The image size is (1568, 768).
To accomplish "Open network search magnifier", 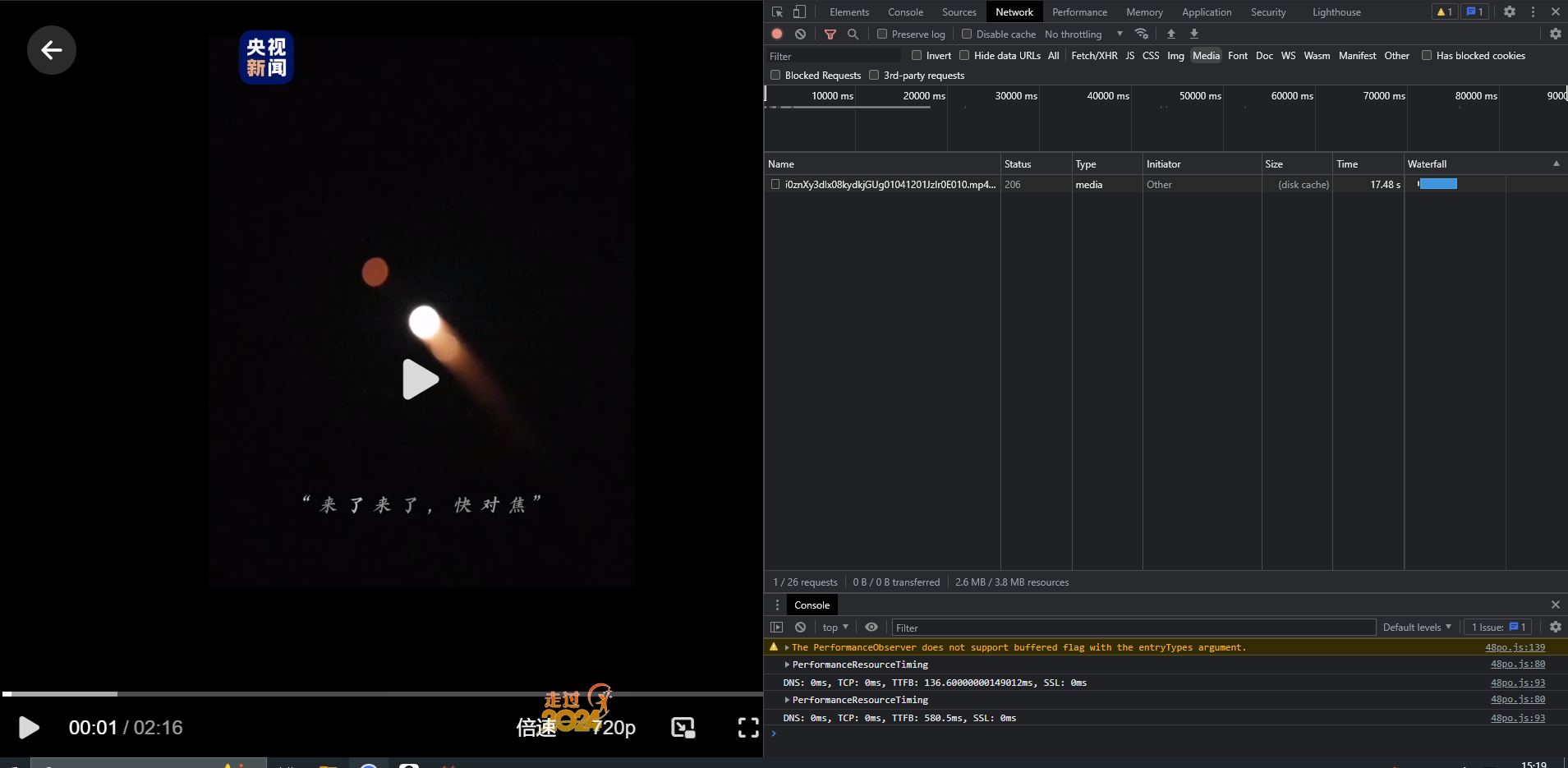I will coord(853,34).
